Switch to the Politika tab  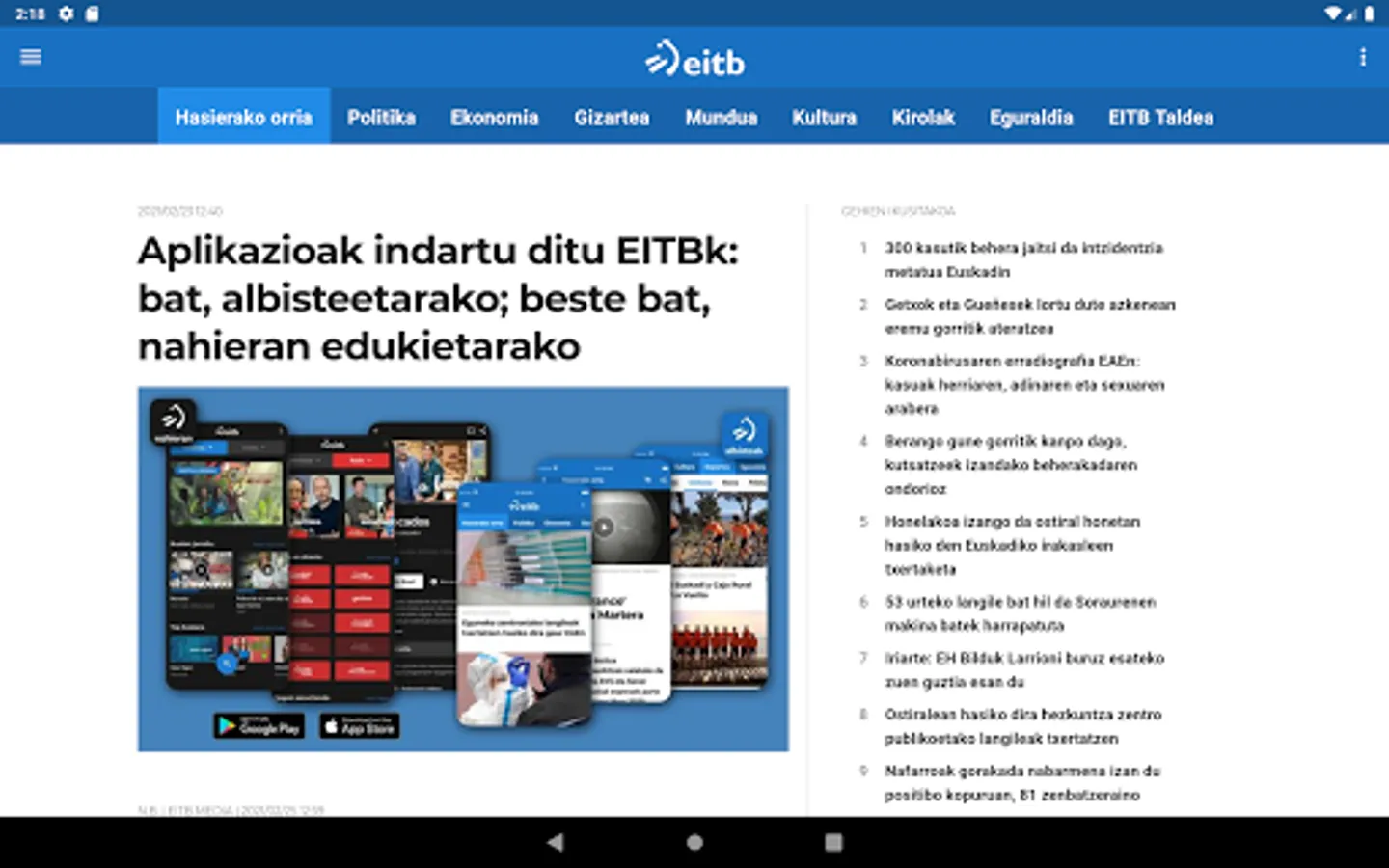(381, 118)
